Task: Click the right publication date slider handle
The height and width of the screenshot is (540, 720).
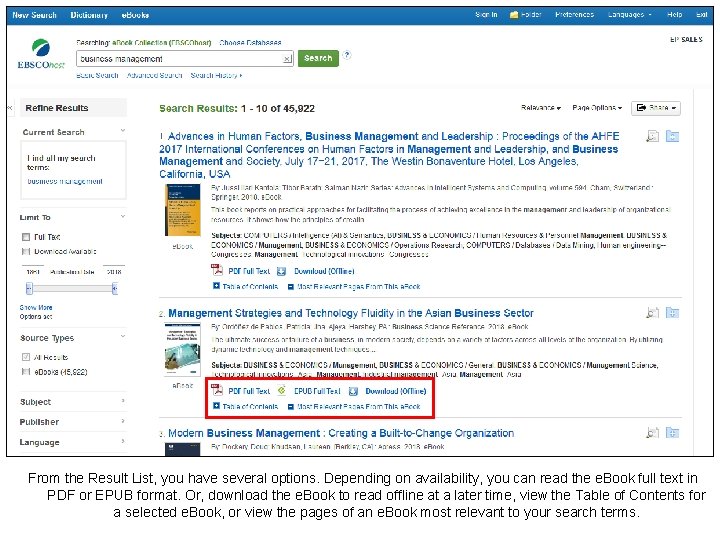Action: click(114, 288)
